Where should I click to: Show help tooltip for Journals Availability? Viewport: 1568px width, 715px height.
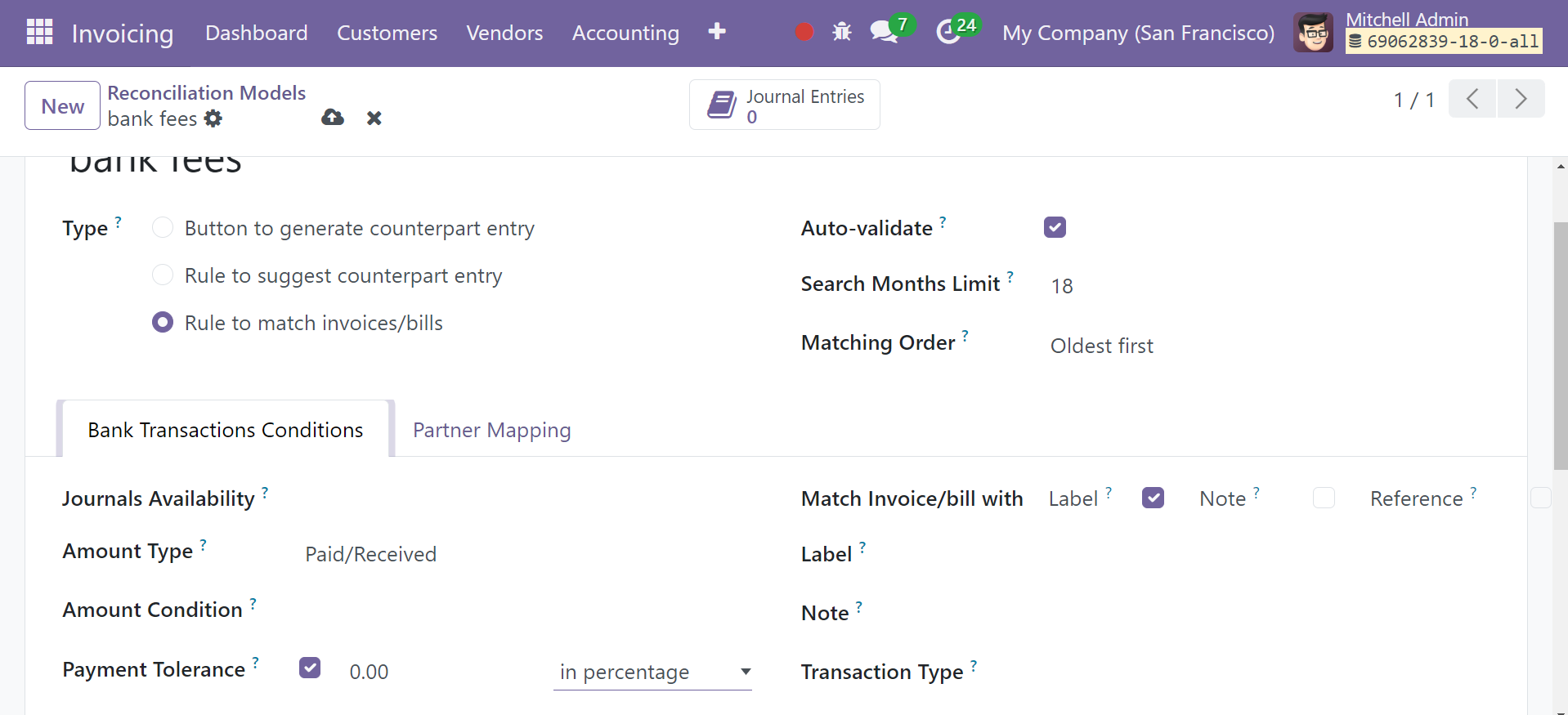click(265, 492)
